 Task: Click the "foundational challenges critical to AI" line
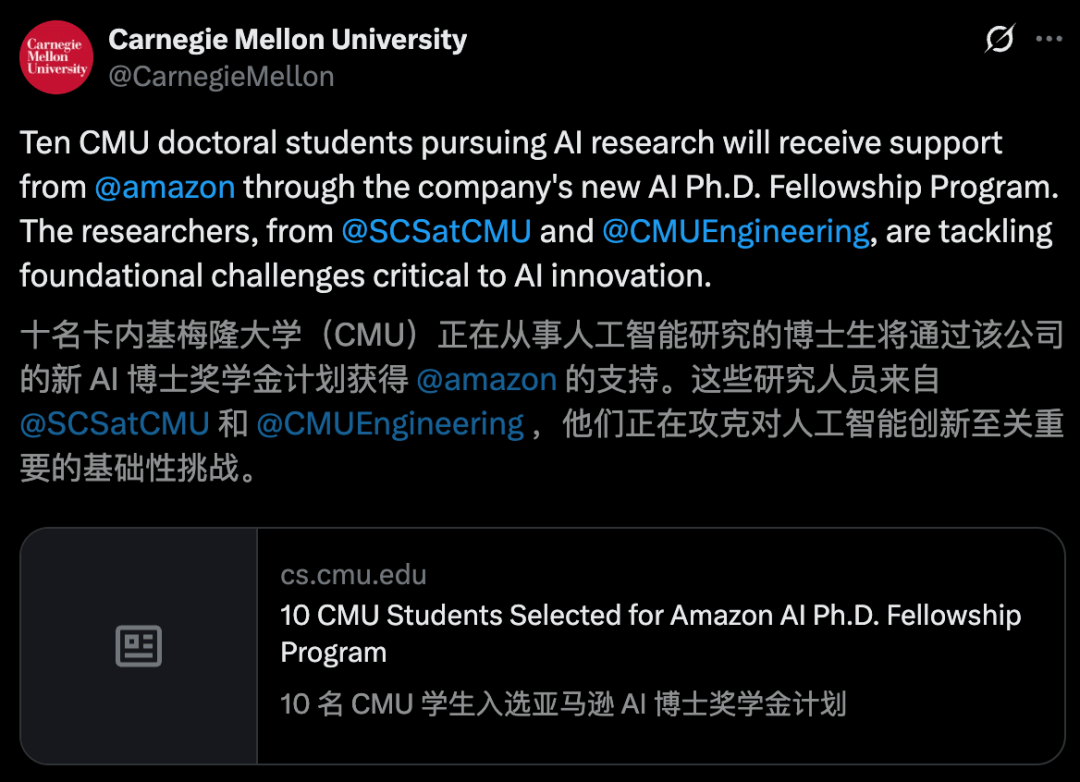[x=365, y=276]
